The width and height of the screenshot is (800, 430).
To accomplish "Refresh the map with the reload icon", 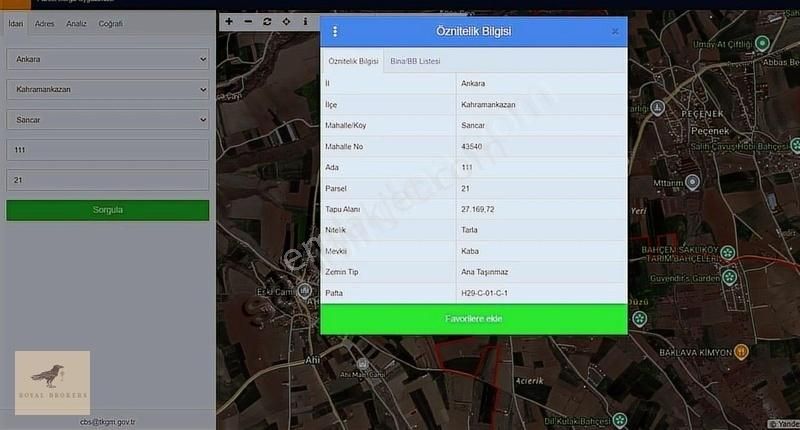I will tap(267, 21).
